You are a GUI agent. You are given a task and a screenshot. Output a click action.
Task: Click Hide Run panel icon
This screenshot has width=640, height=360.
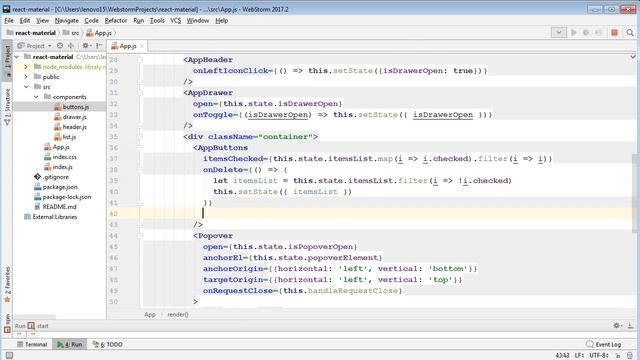pos(630,325)
